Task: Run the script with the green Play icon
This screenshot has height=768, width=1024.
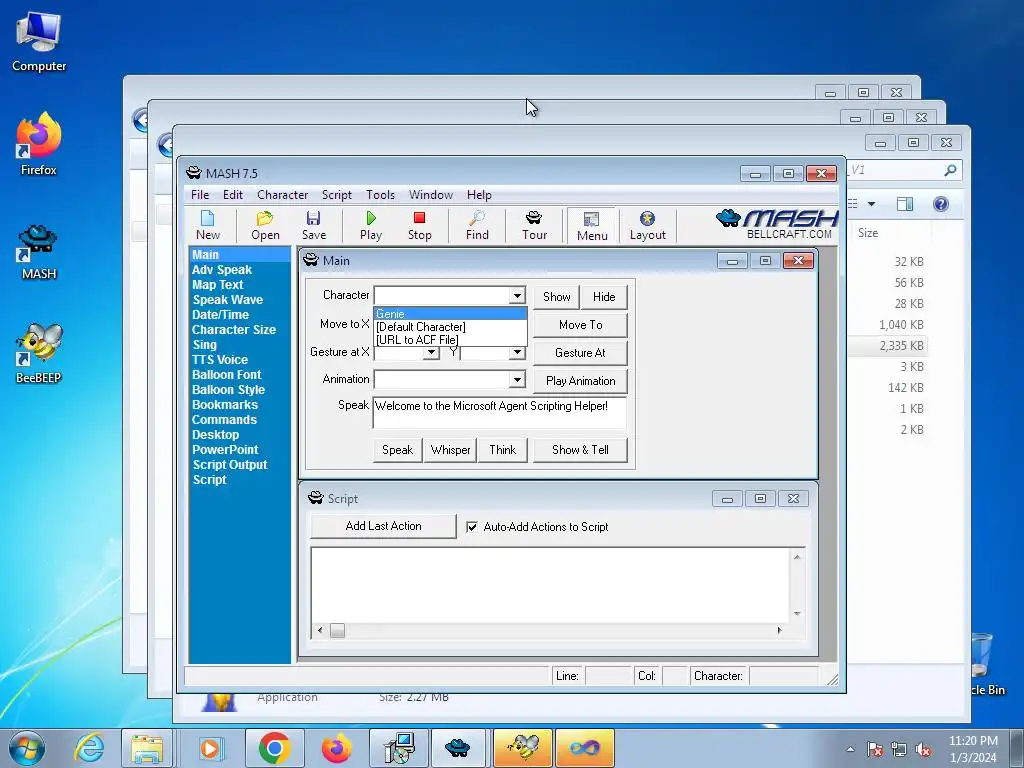Action: coord(371,226)
